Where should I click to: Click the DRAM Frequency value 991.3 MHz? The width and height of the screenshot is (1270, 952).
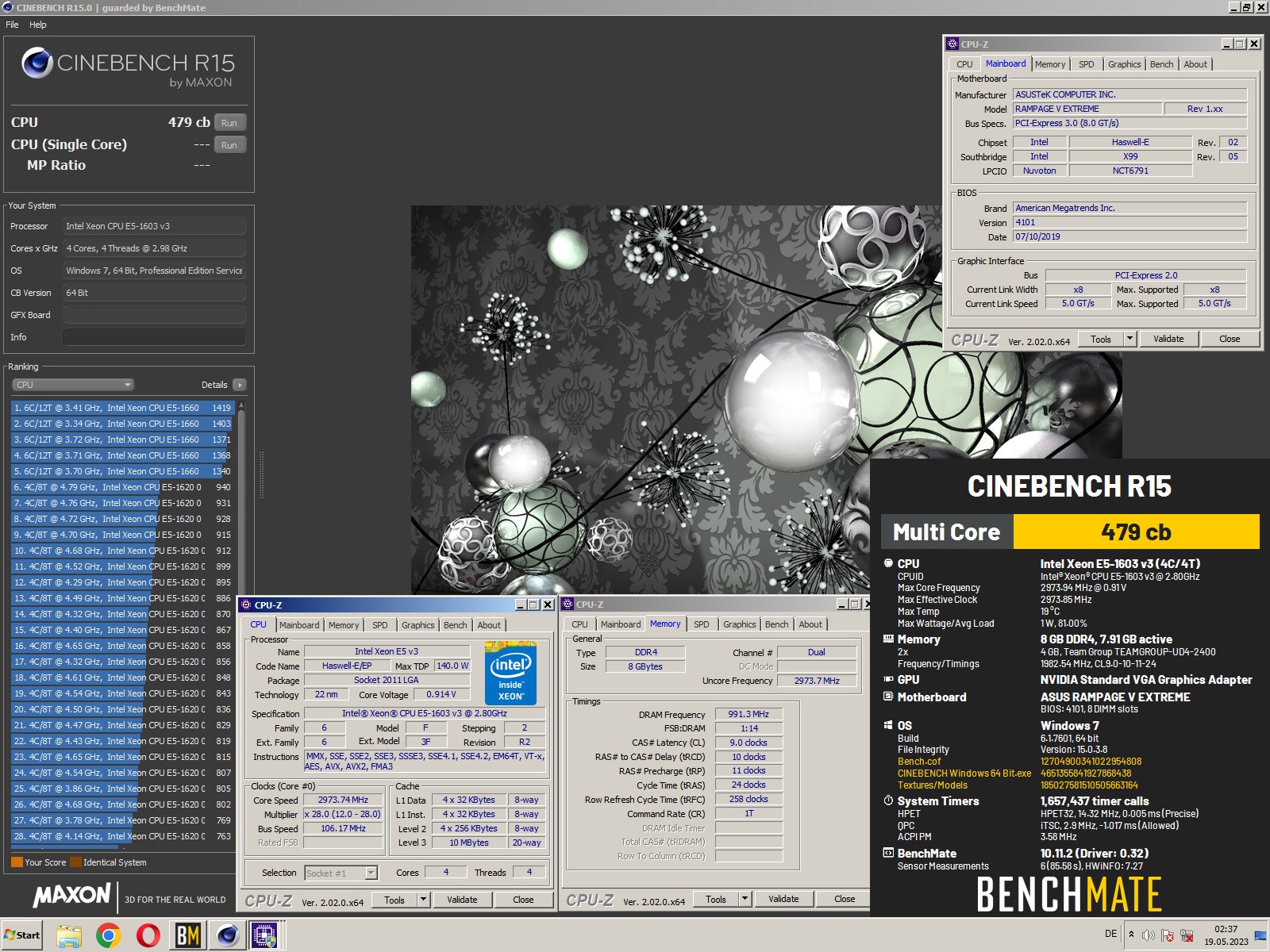(749, 714)
